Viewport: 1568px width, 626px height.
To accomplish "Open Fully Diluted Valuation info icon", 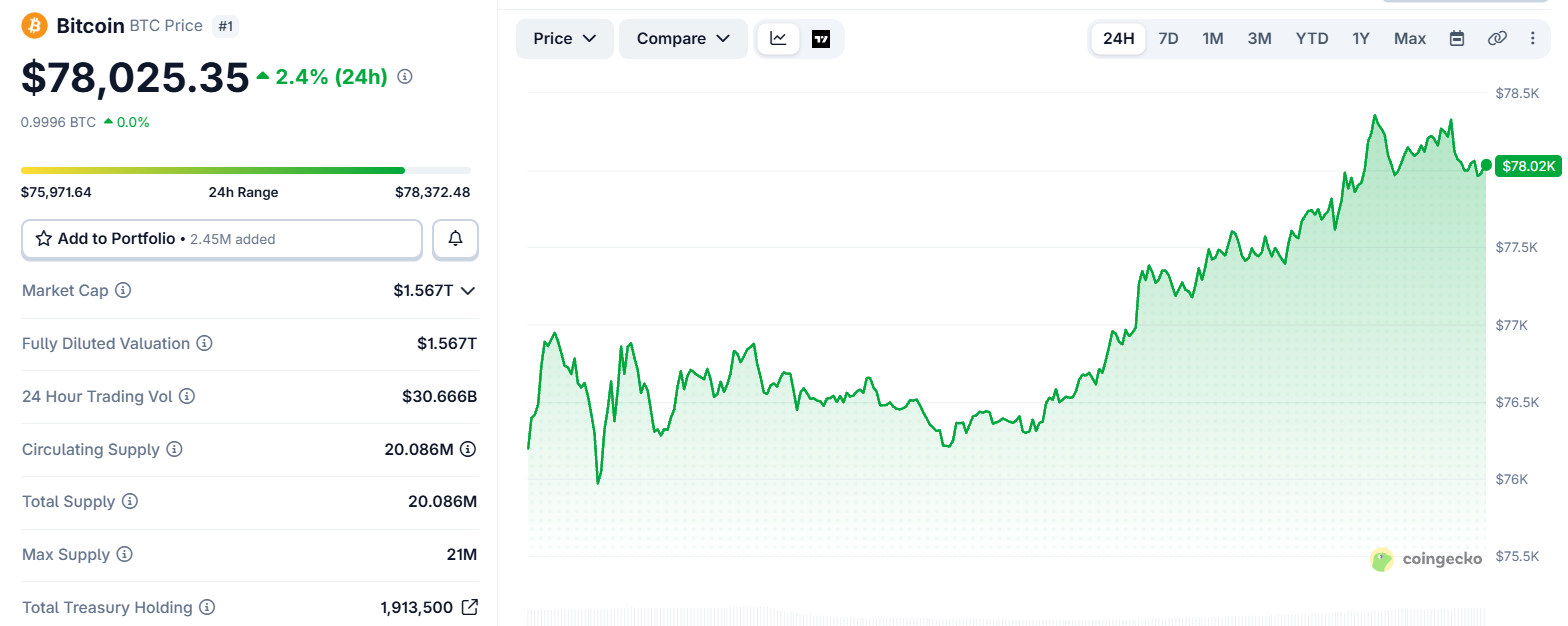I will [204, 344].
